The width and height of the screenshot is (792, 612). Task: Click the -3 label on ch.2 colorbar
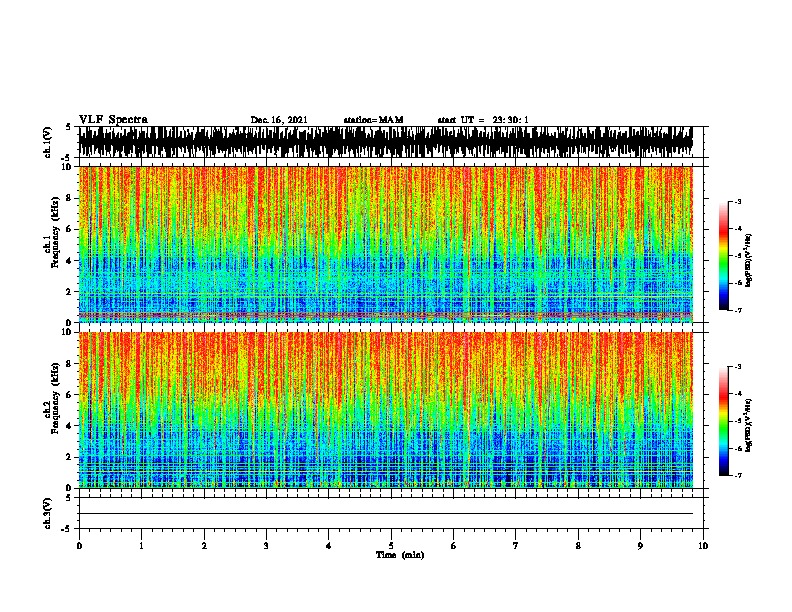738,367
